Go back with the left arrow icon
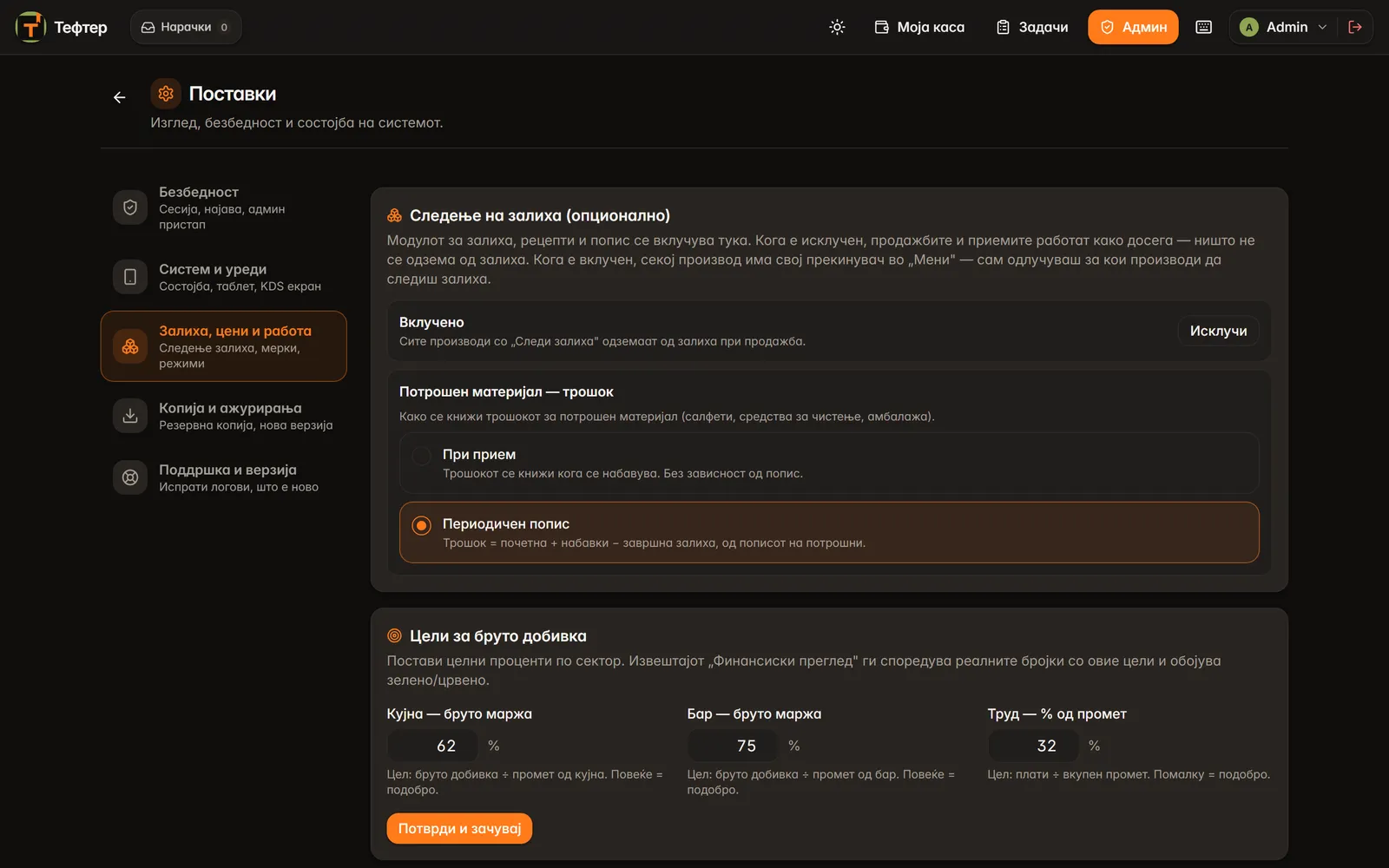The height and width of the screenshot is (868, 1389). click(x=120, y=97)
